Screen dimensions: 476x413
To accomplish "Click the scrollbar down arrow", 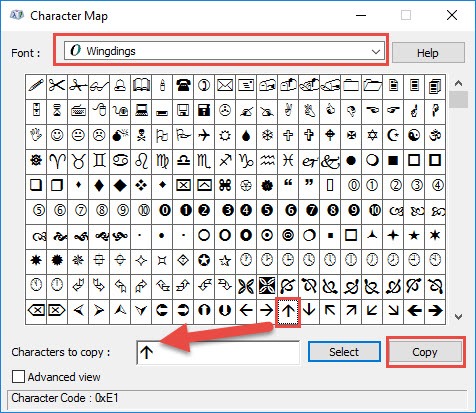I will [x=459, y=317].
